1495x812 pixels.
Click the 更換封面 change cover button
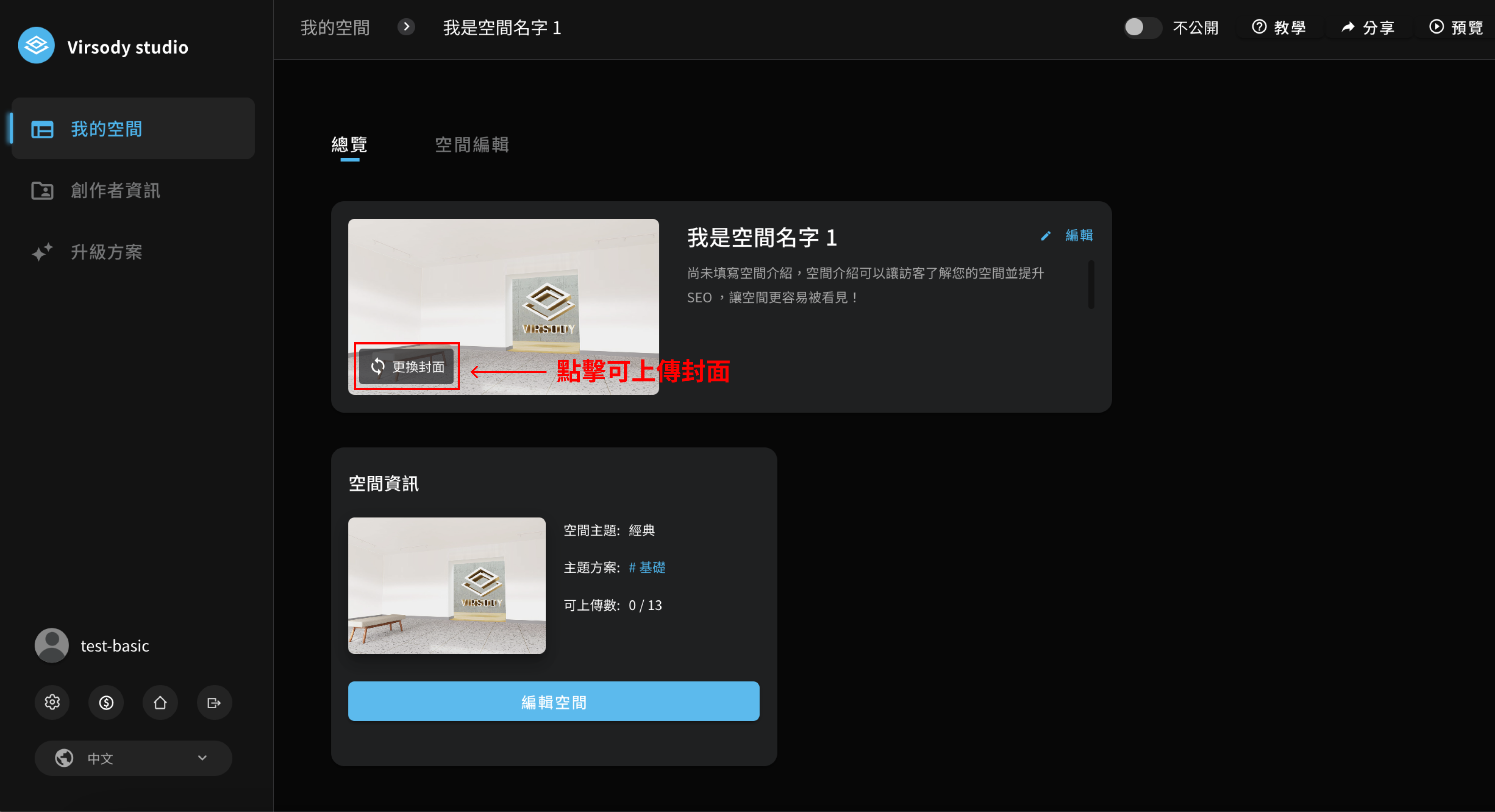pyautogui.click(x=406, y=367)
